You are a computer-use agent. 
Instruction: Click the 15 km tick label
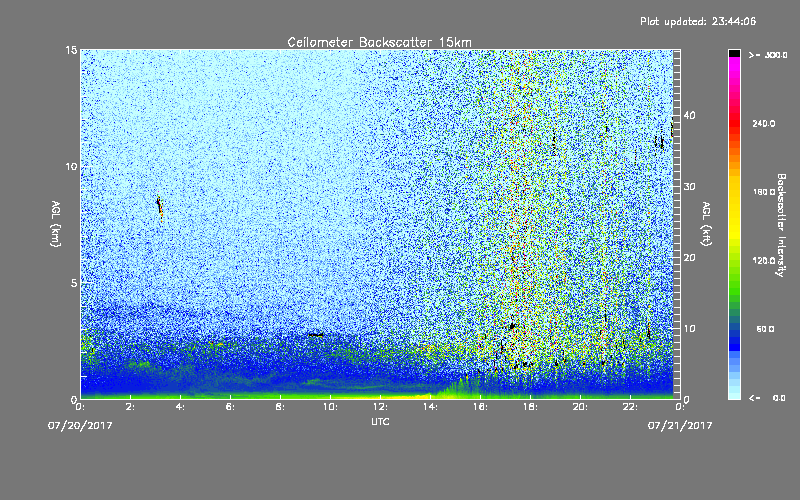(71, 50)
